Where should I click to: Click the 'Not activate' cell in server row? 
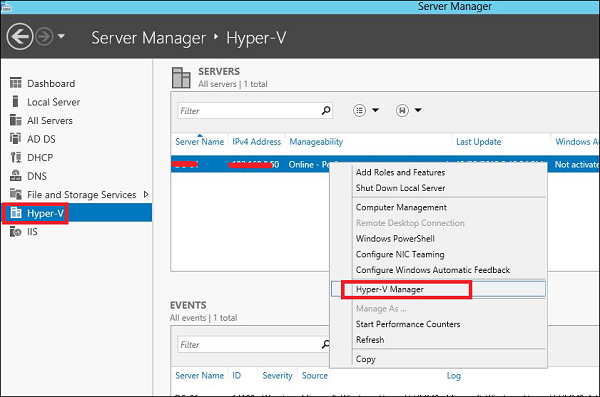coord(576,165)
